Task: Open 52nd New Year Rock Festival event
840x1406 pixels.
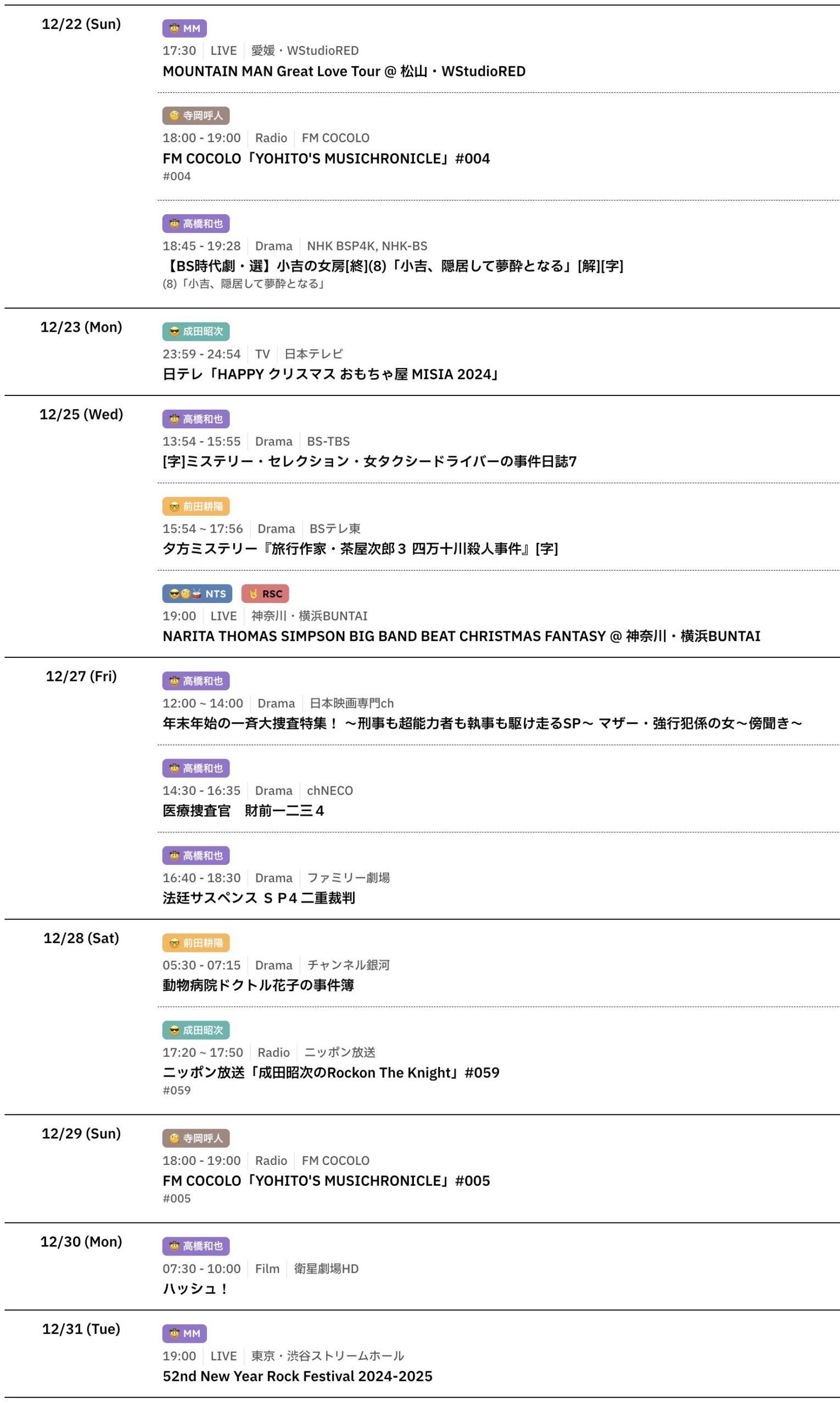Action: point(297,1376)
